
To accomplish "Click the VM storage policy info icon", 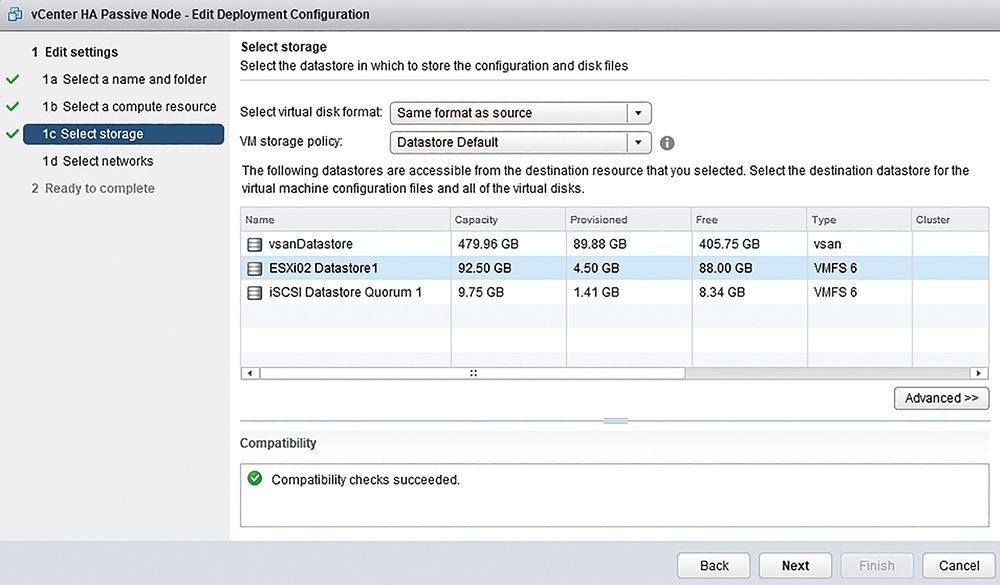I will click(667, 143).
